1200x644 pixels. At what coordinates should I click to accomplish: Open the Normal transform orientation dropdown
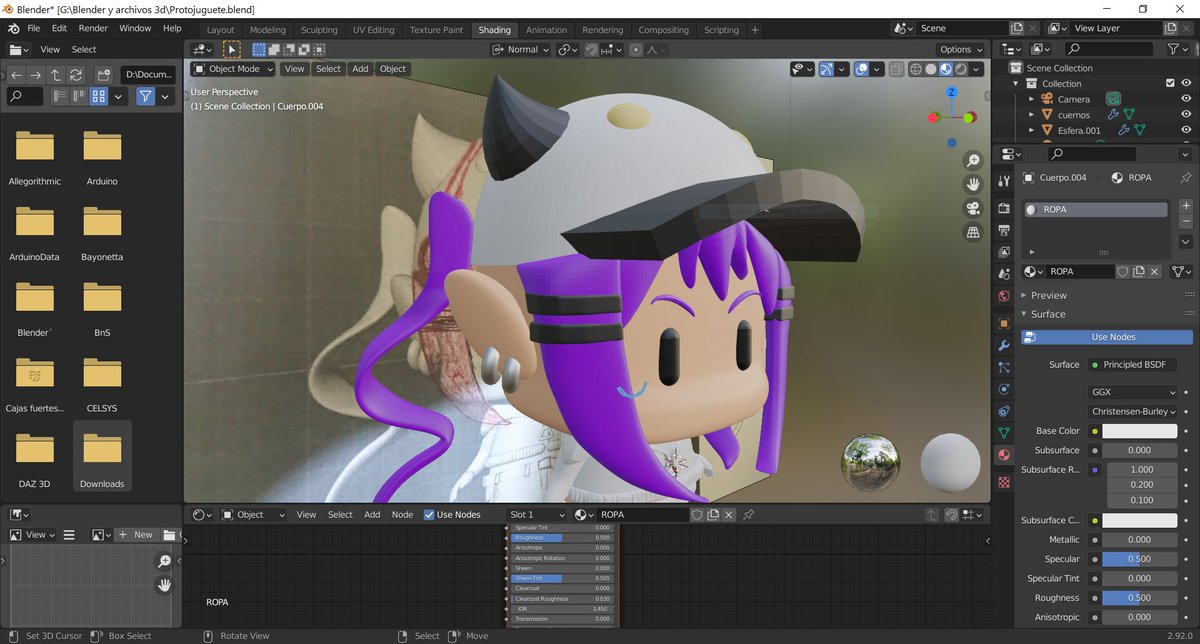pos(520,49)
